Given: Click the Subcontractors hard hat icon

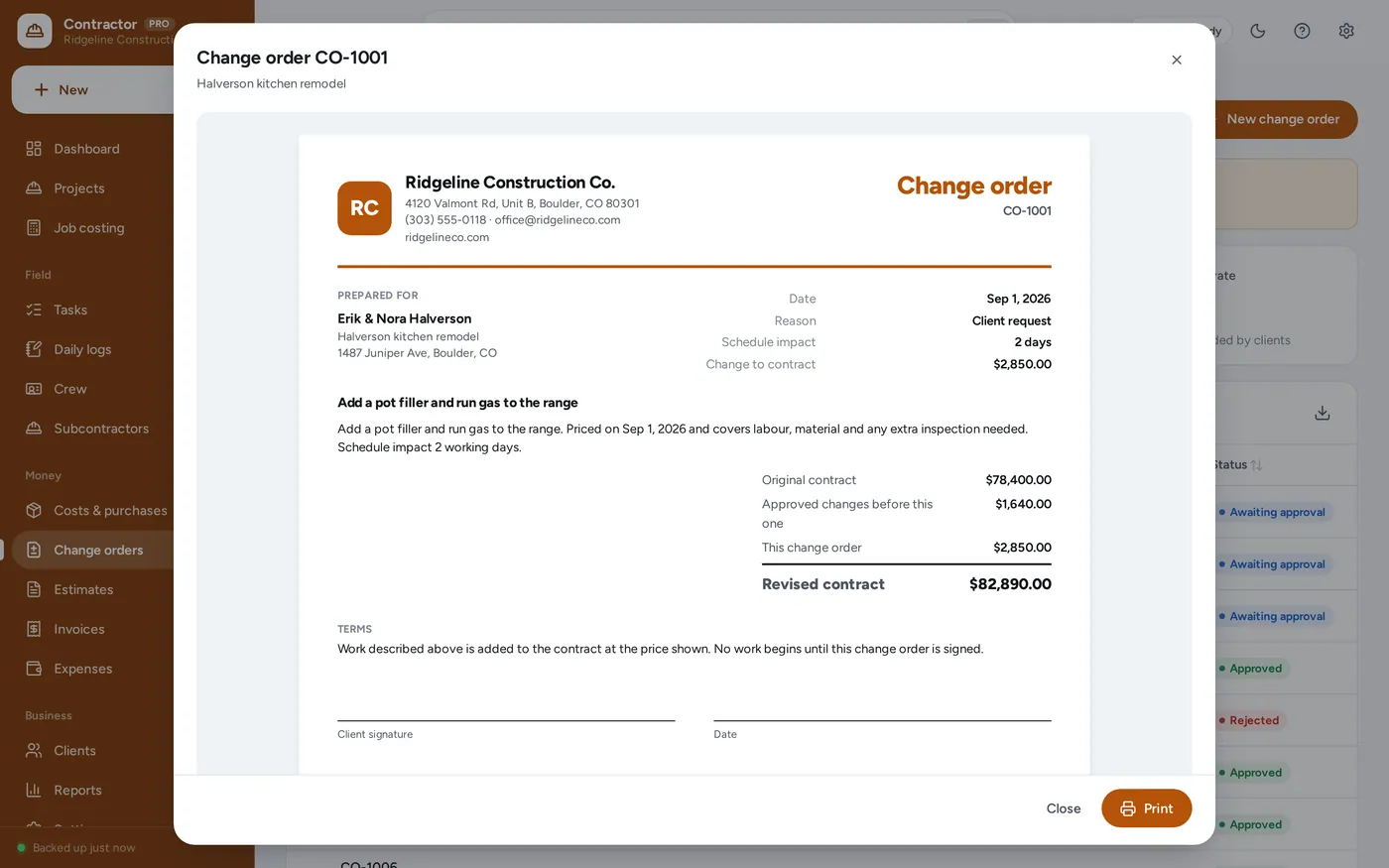Looking at the screenshot, I should [34, 429].
